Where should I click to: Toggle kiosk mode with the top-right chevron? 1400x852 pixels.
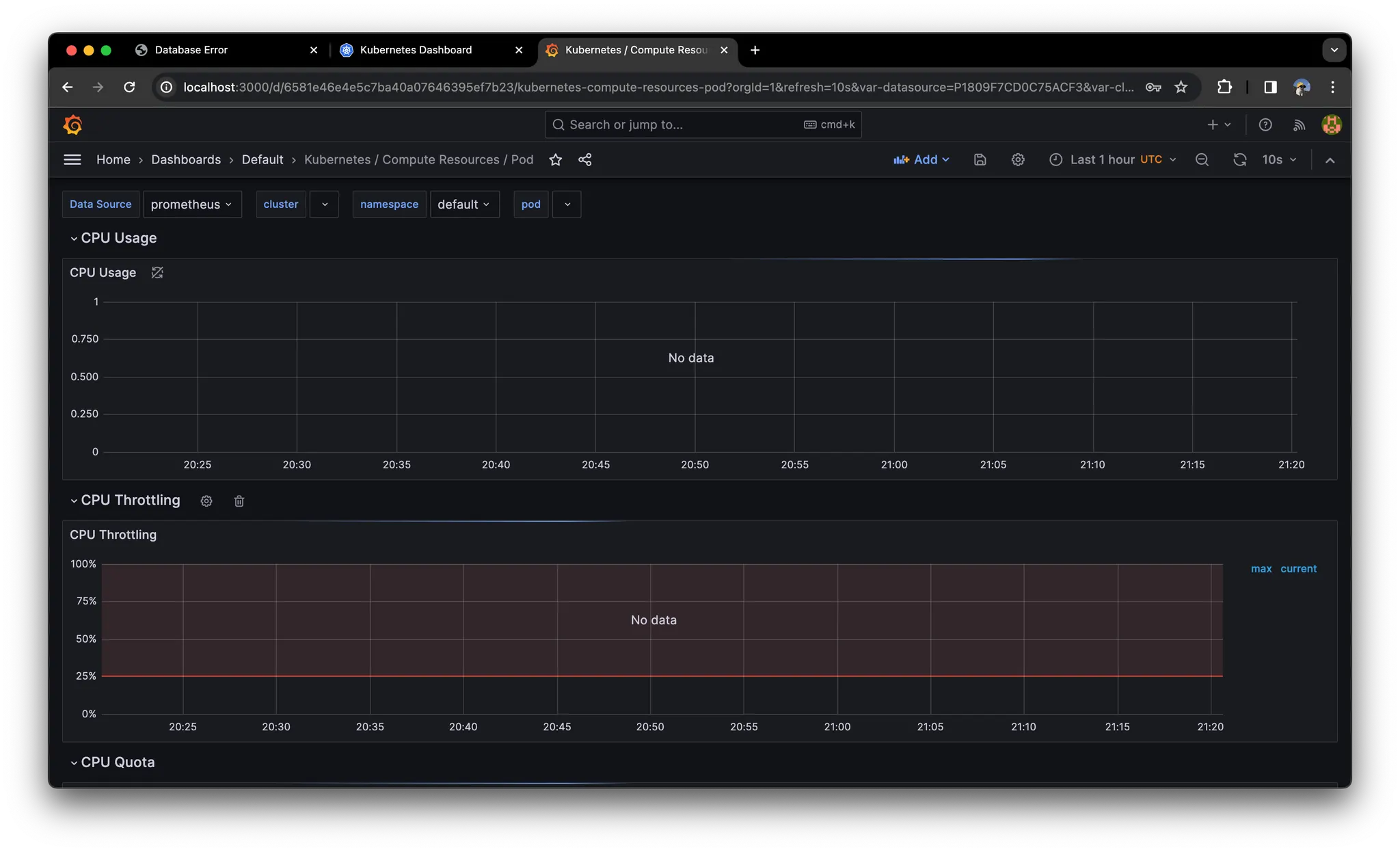click(1330, 160)
